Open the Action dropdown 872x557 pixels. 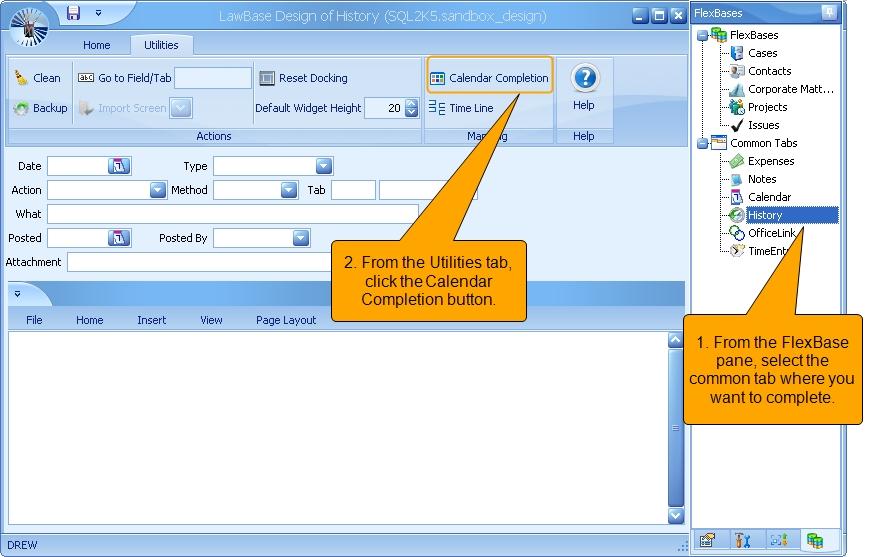[x=158, y=190]
